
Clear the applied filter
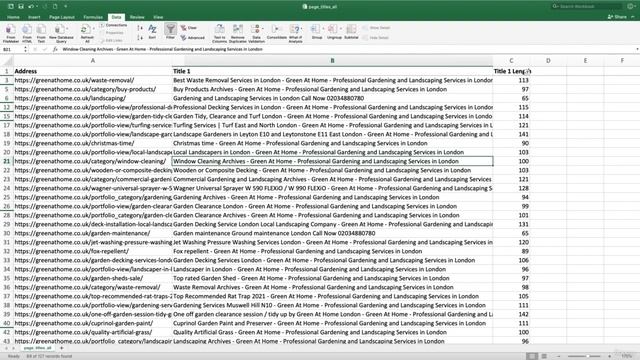189,28
